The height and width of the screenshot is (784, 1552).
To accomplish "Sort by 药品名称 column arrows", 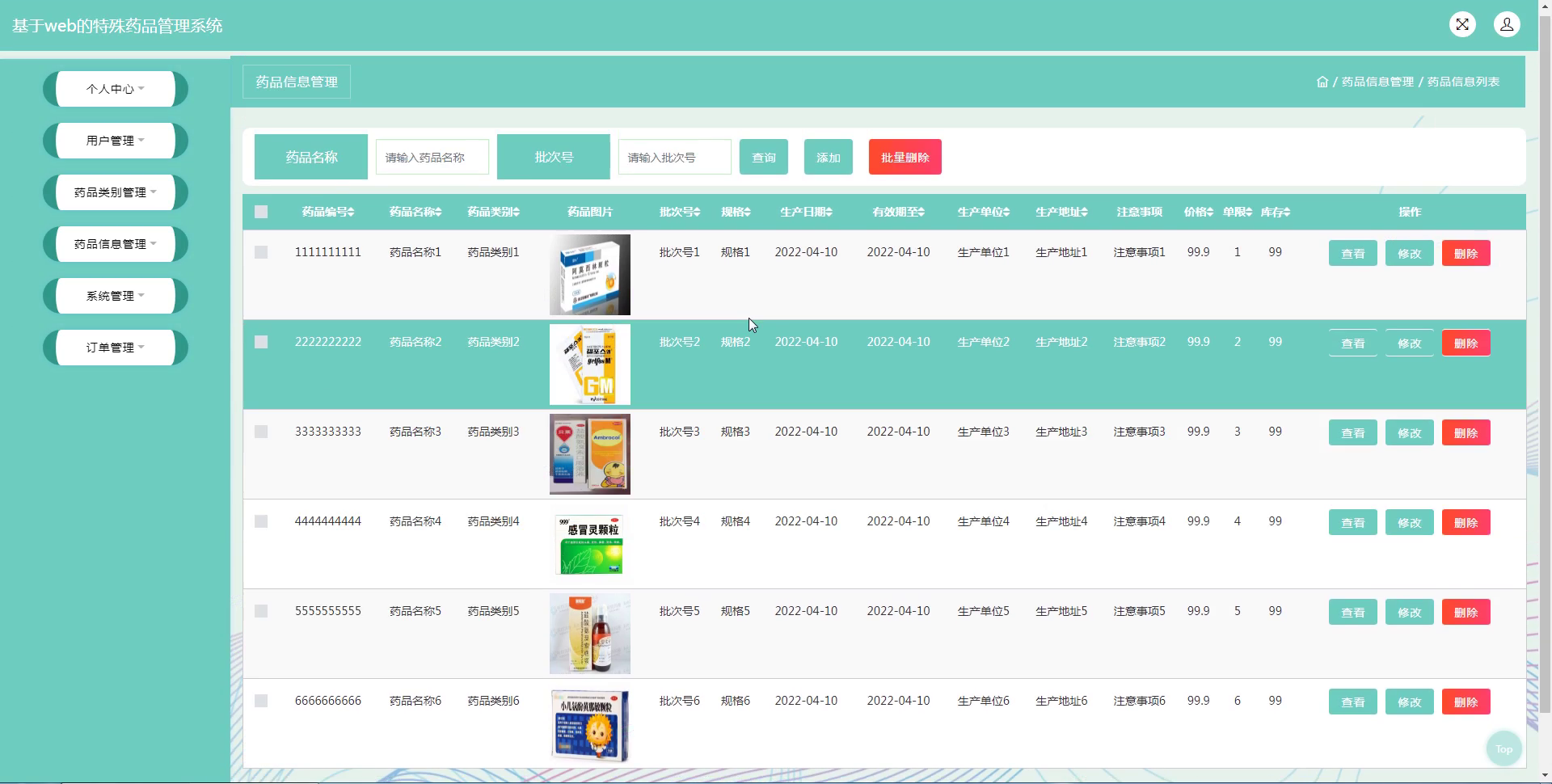I will tap(438, 212).
